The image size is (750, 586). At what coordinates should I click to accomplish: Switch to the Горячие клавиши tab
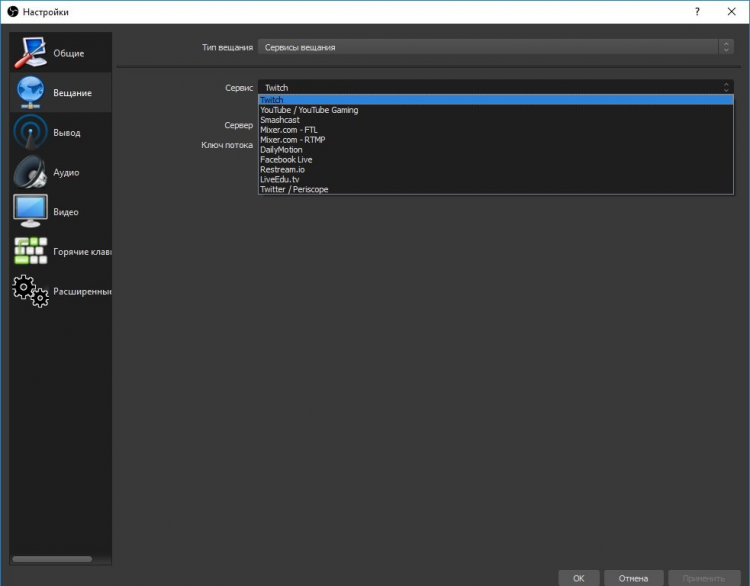(x=61, y=251)
